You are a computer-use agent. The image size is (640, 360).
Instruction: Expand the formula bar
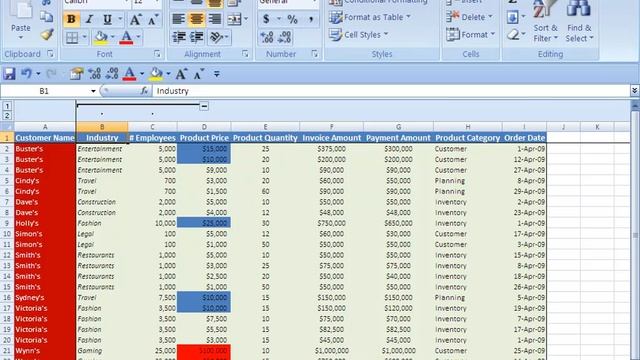click(x=634, y=90)
